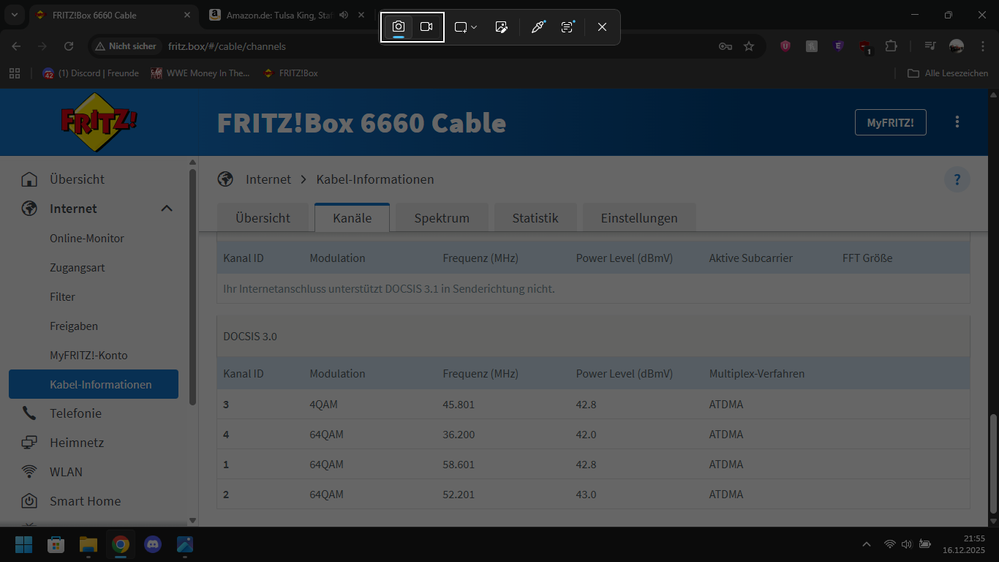Switch to the Amazon.de Tulsa King tab
Image resolution: width=999 pixels, height=562 pixels.
pyautogui.click(x=278, y=15)
